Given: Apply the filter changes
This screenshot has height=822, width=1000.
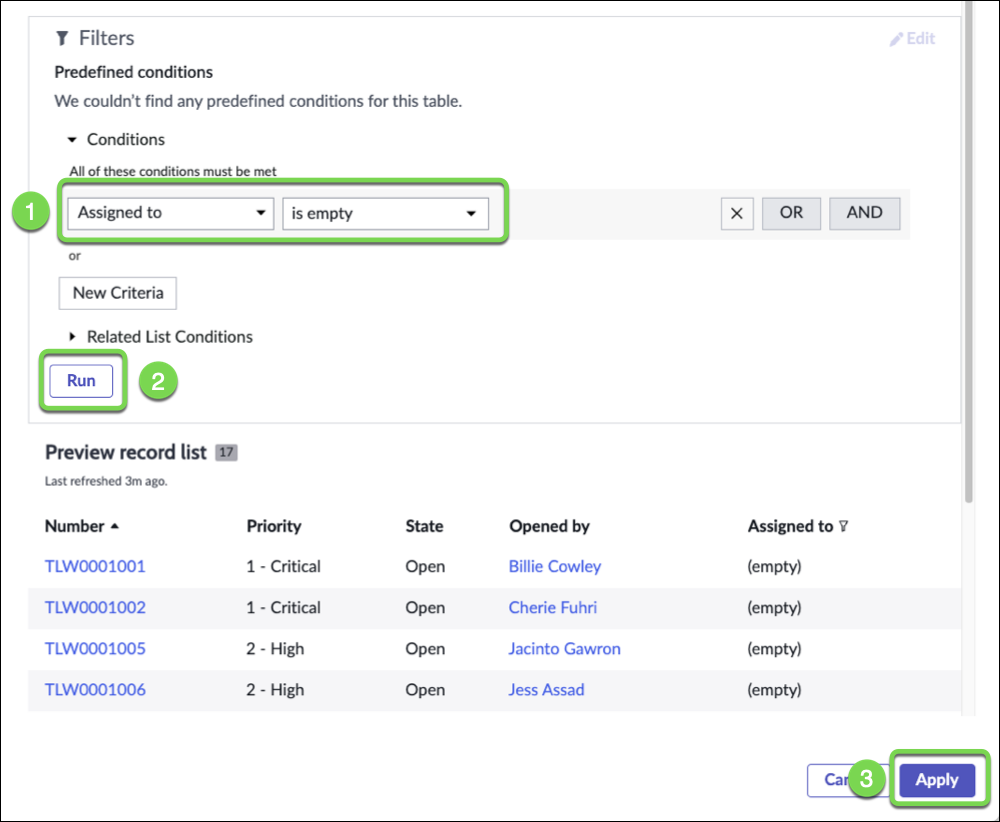Looking at the screenshot, I should 936,780.
